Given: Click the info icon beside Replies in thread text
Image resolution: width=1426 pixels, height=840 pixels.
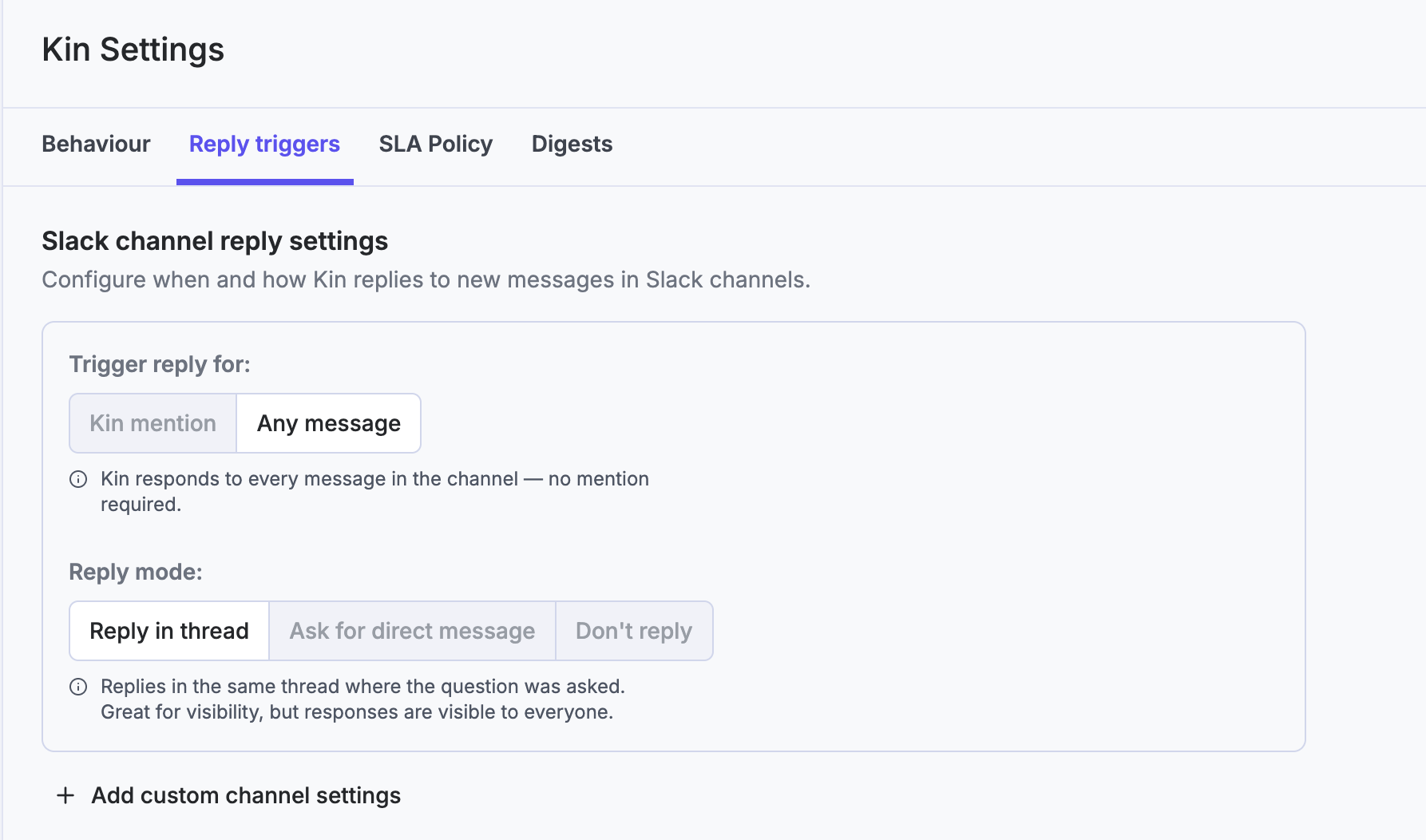Looking at the screenshot, I should click(78, 687).
